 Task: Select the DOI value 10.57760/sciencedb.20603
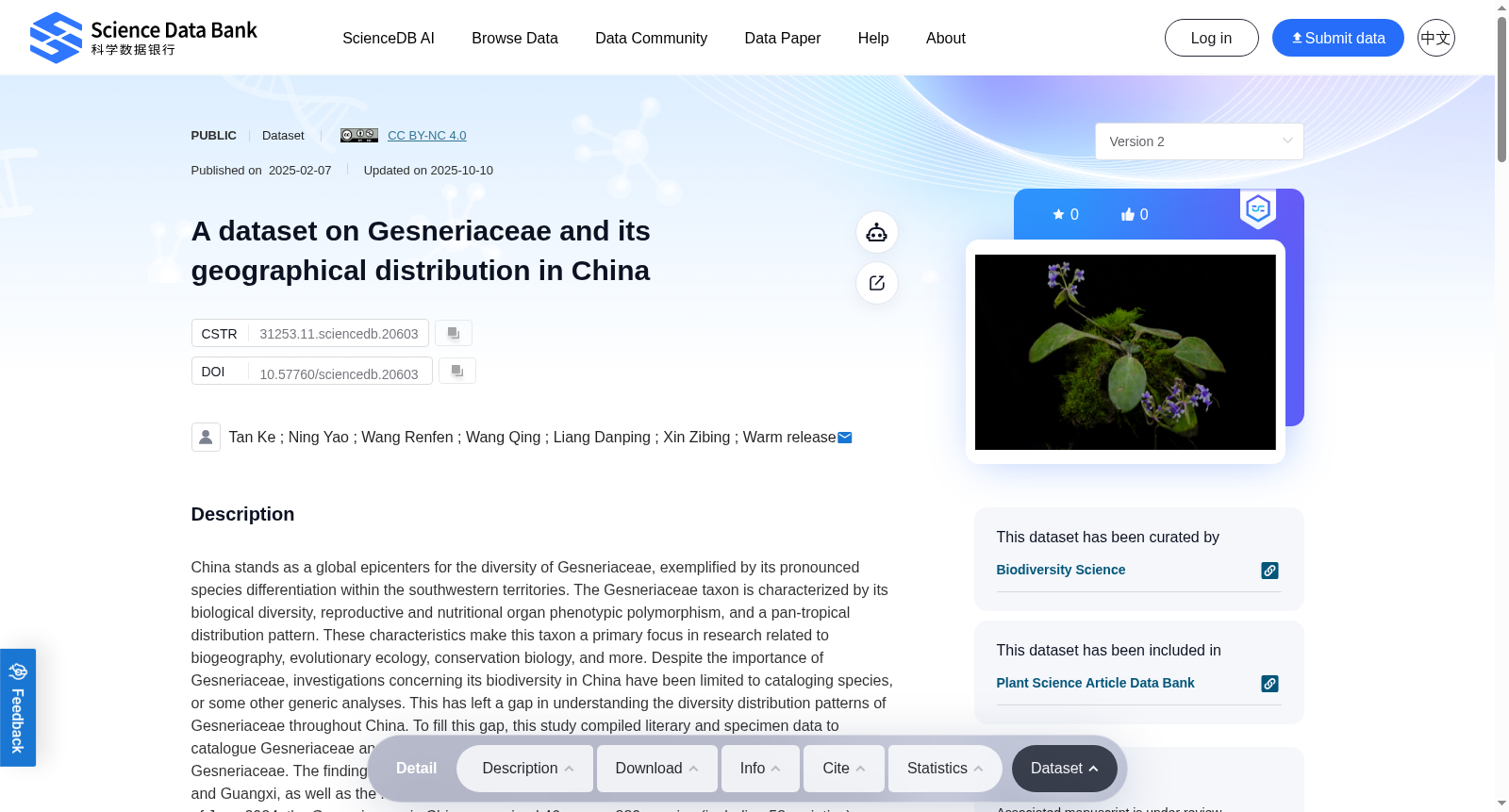tap(340, 374)
